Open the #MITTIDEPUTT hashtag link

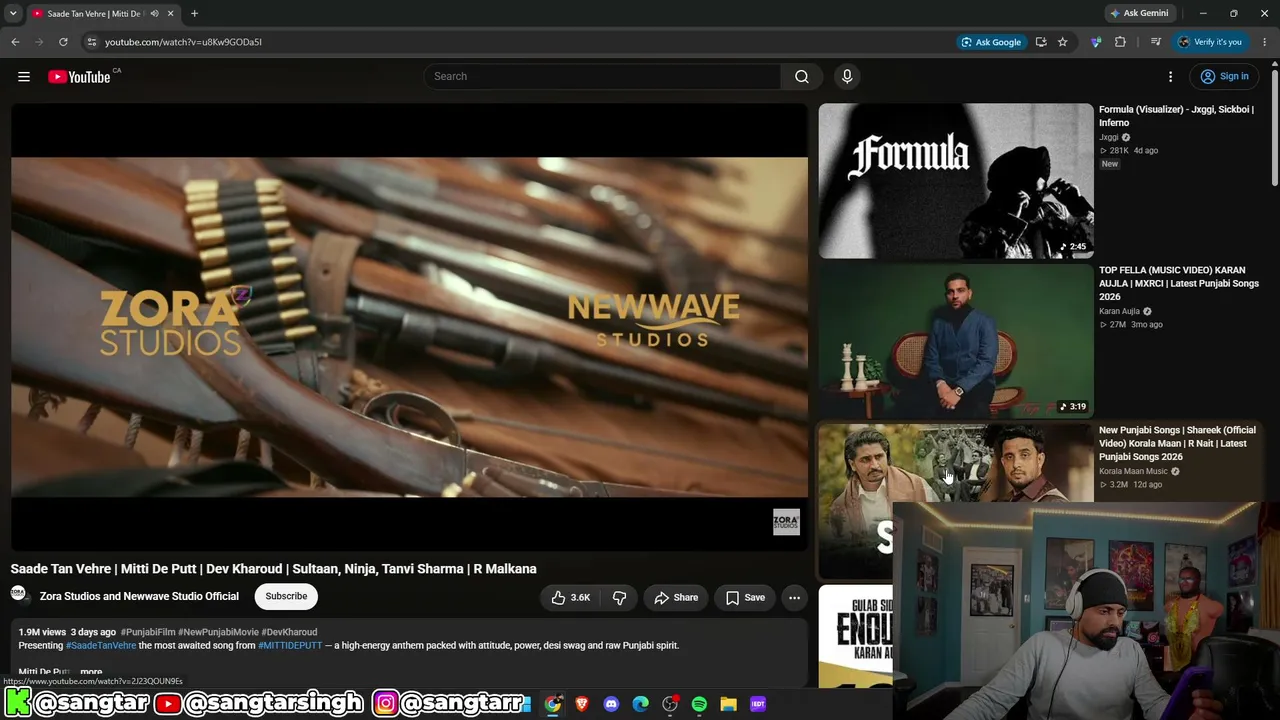(290, 646)
